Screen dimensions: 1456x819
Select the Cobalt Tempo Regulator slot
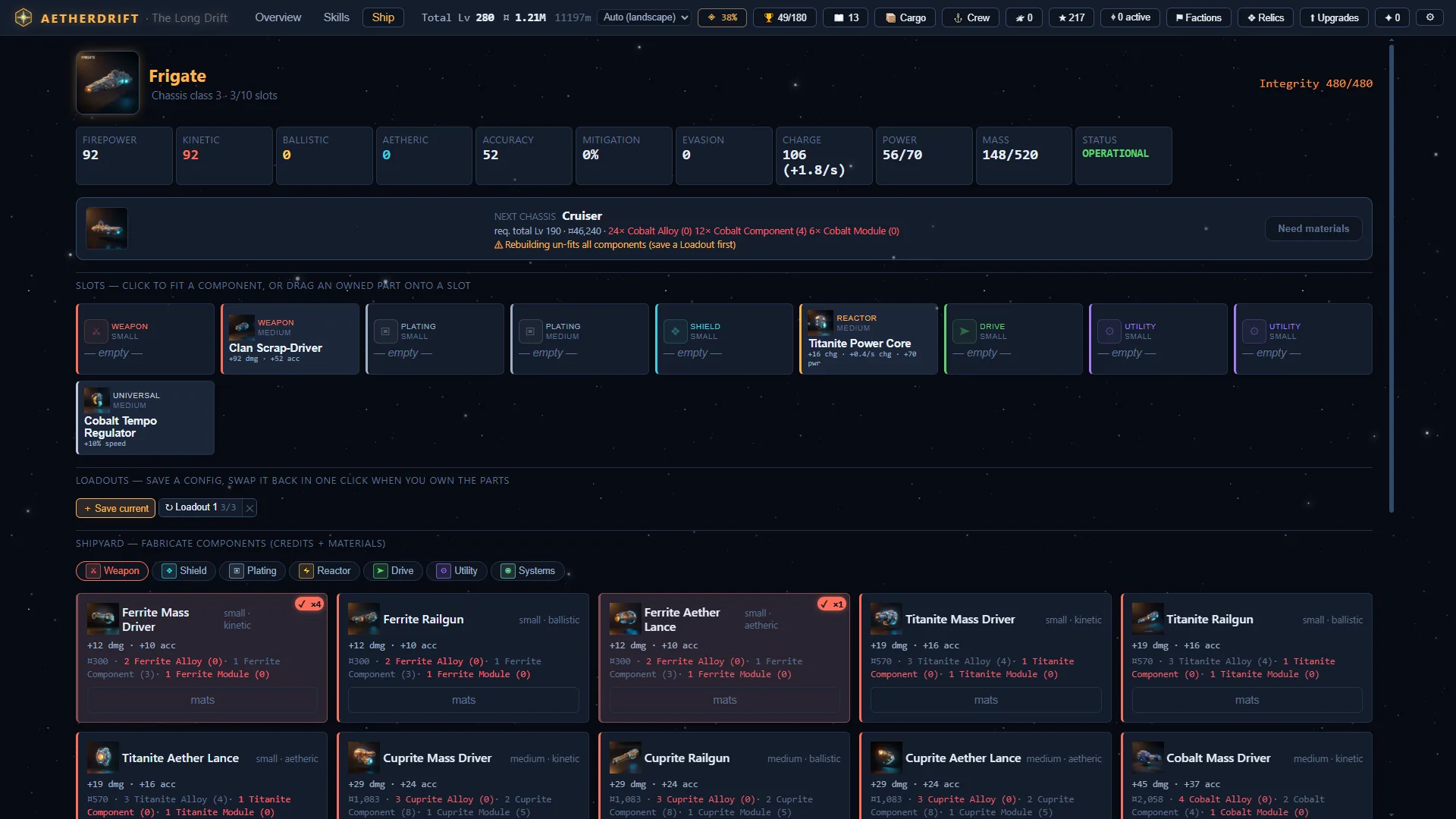145,418
